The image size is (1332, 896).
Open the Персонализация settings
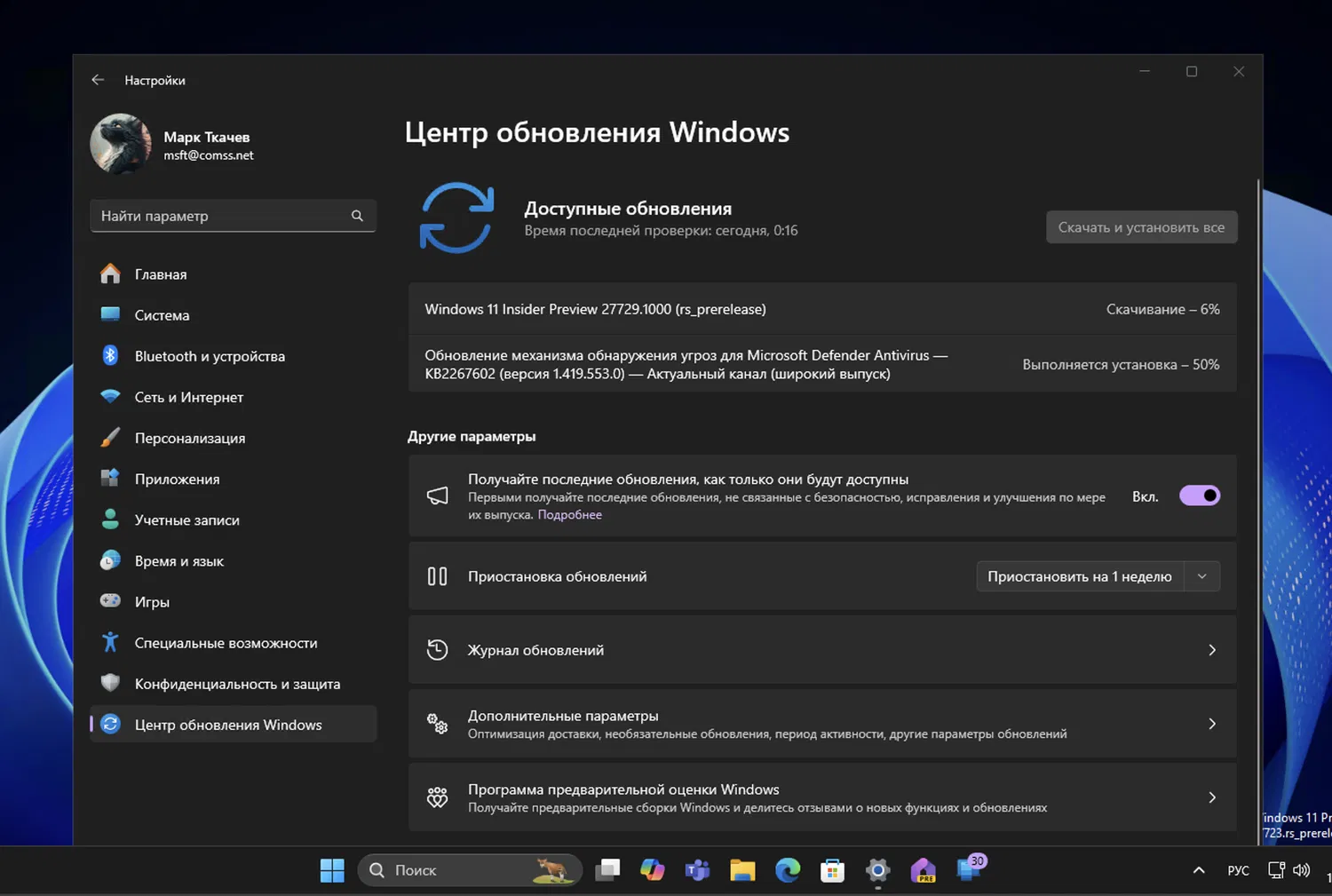(190, 438)
